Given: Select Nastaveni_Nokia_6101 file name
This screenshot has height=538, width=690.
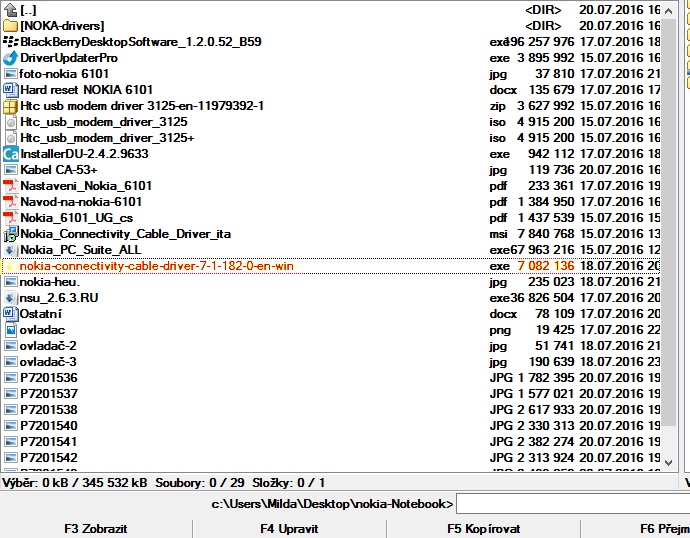Looking at the screenshot, I should point(86,186).
